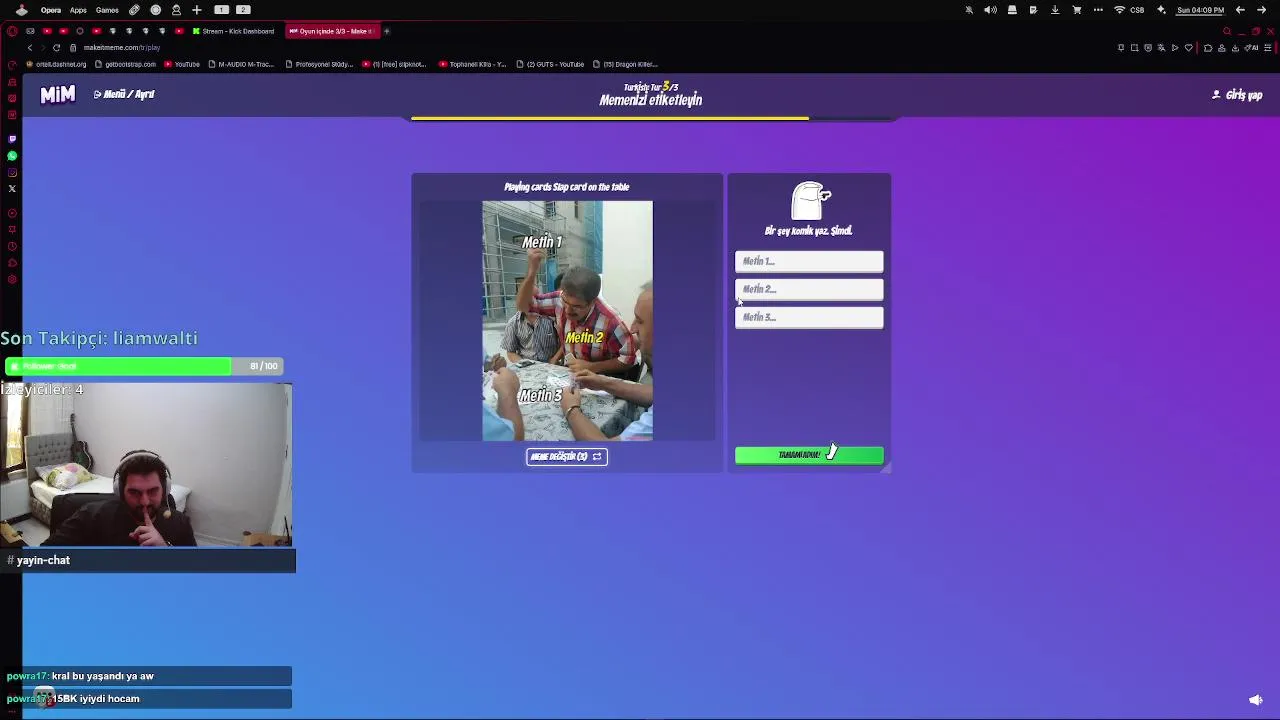
Task: Click the Giriş yap login link
Action: coord(1237,95)
